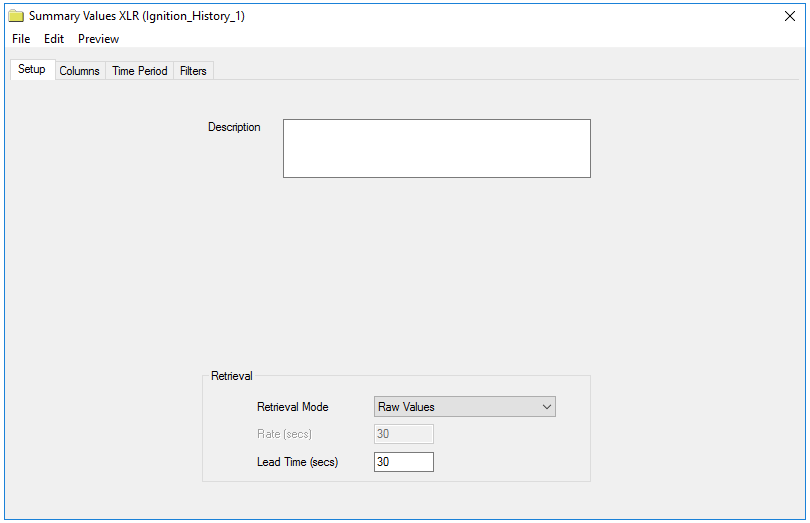The height and width of the screenshot is (523, 810).
Task: Click the Description label
Action: [234, 127]
